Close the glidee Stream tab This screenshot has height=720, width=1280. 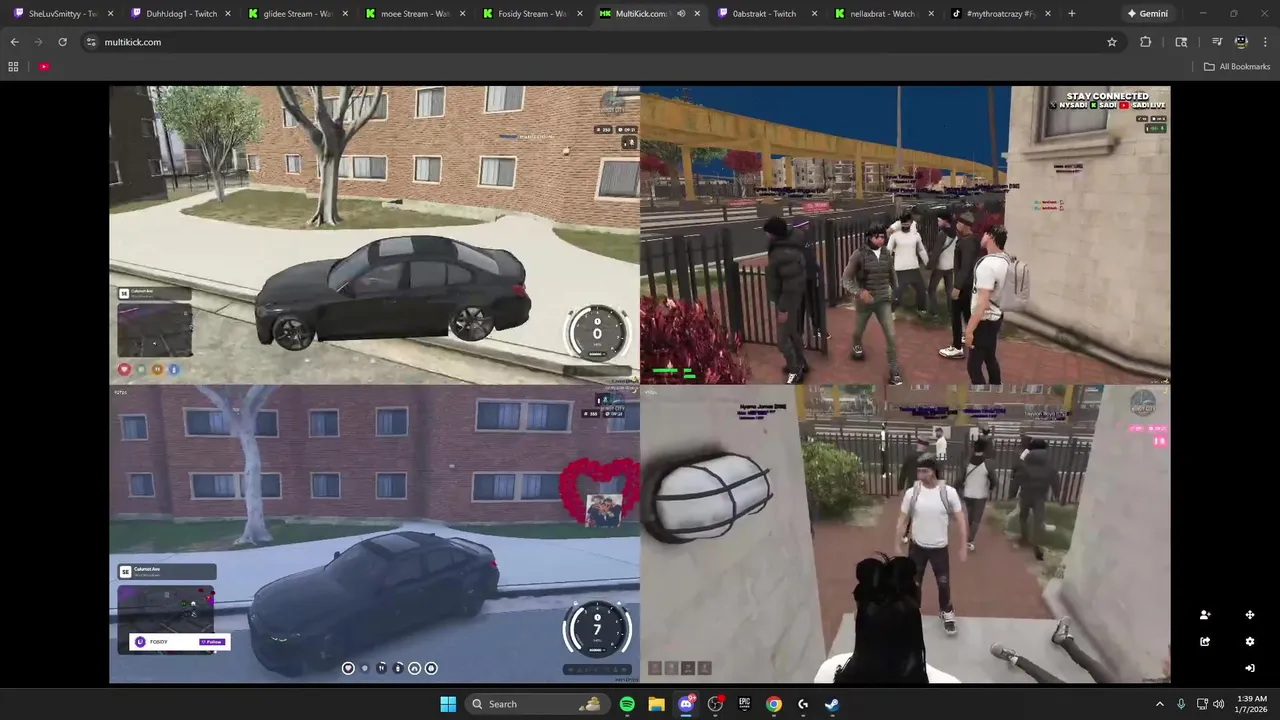345,14
